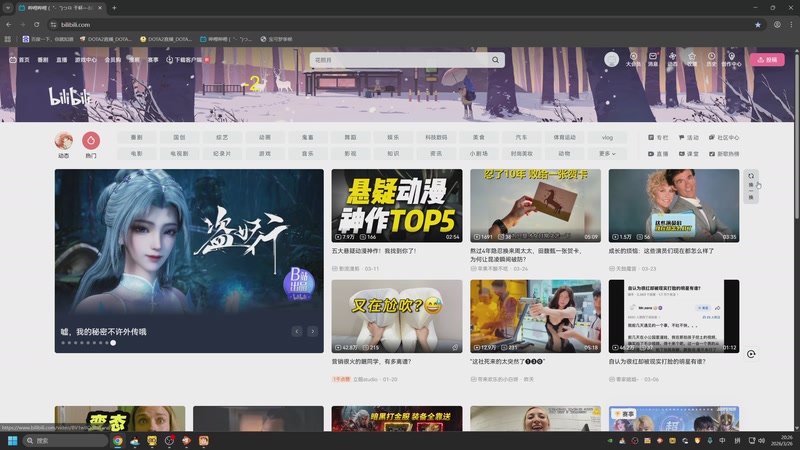This screenshot has width=800, height=450.
Task: Open the 收藏 favorites star icon
Action: click(692, 59)
